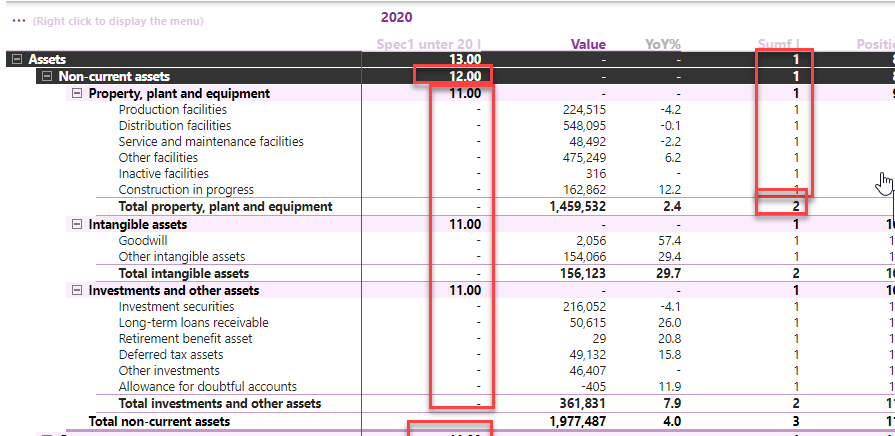Collapse the Non-current assets group
Image resolution: width=895 pixels, height=436 pixels.
(47, 76)
